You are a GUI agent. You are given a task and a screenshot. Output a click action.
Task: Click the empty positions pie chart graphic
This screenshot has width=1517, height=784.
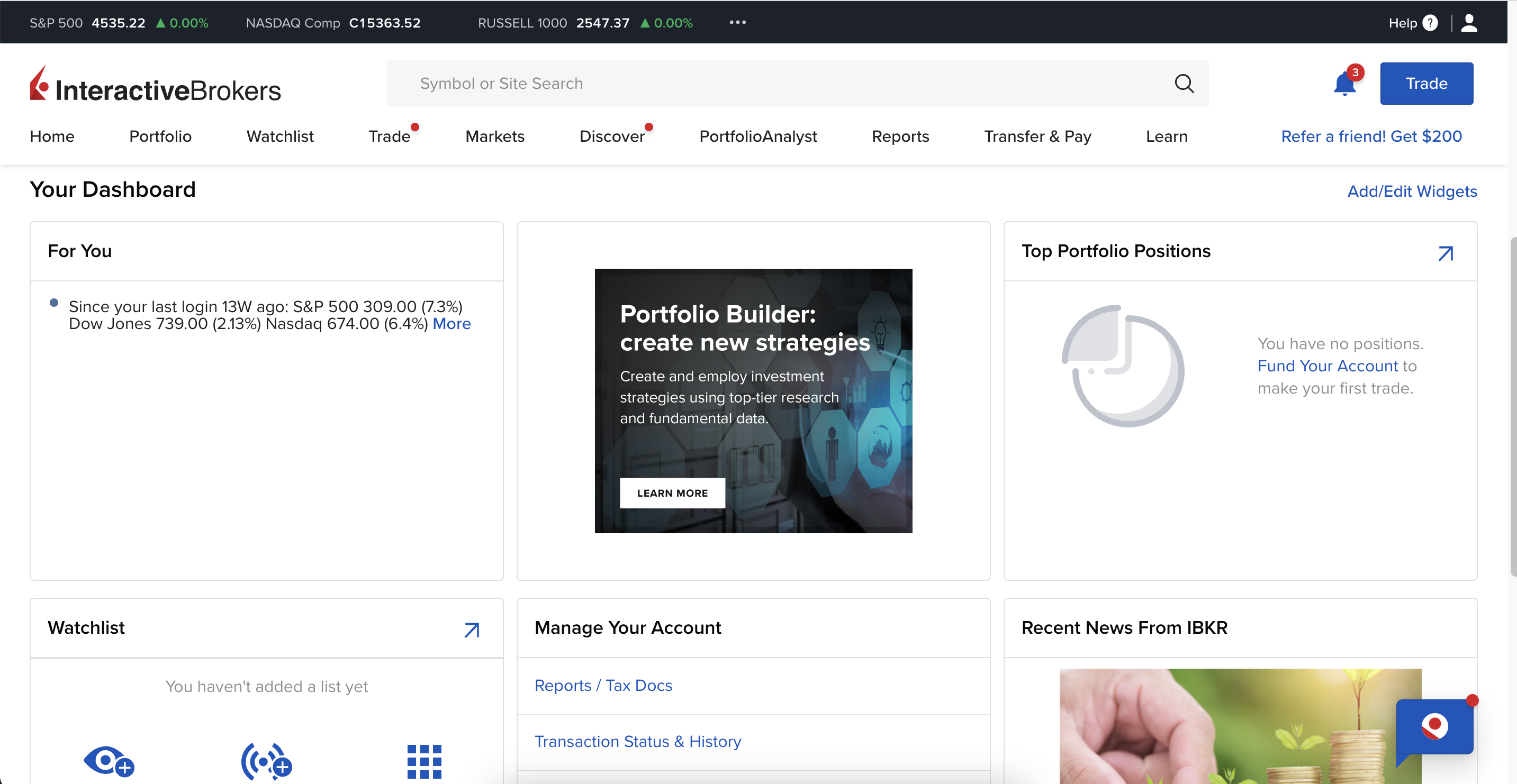point(1123,366)
